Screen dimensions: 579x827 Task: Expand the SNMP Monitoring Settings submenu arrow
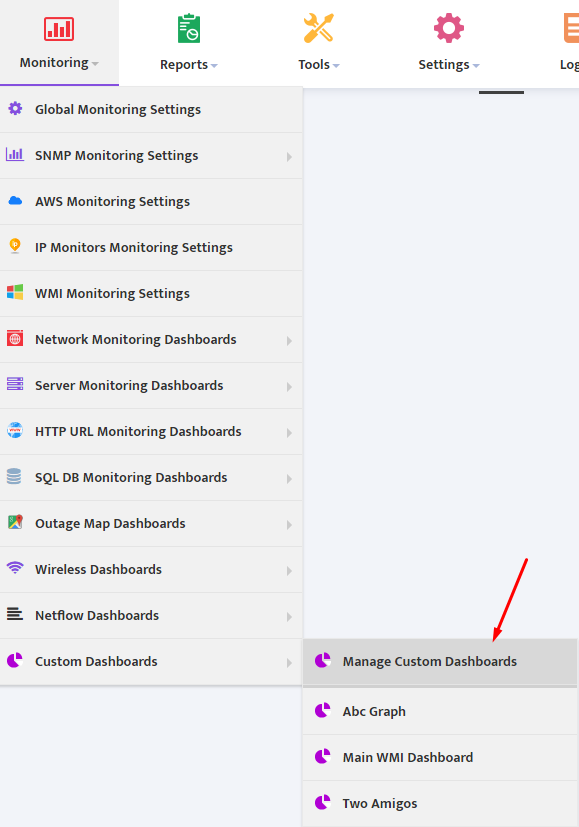click(x=289, y=157)
